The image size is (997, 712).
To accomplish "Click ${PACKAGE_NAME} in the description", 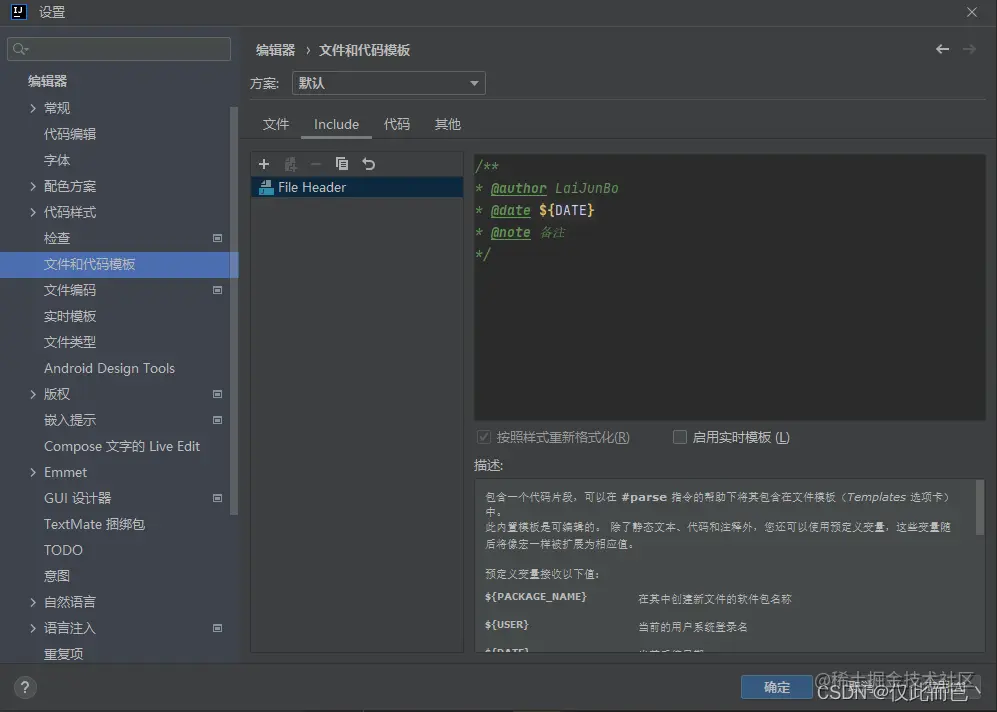I will pos(535,596).
